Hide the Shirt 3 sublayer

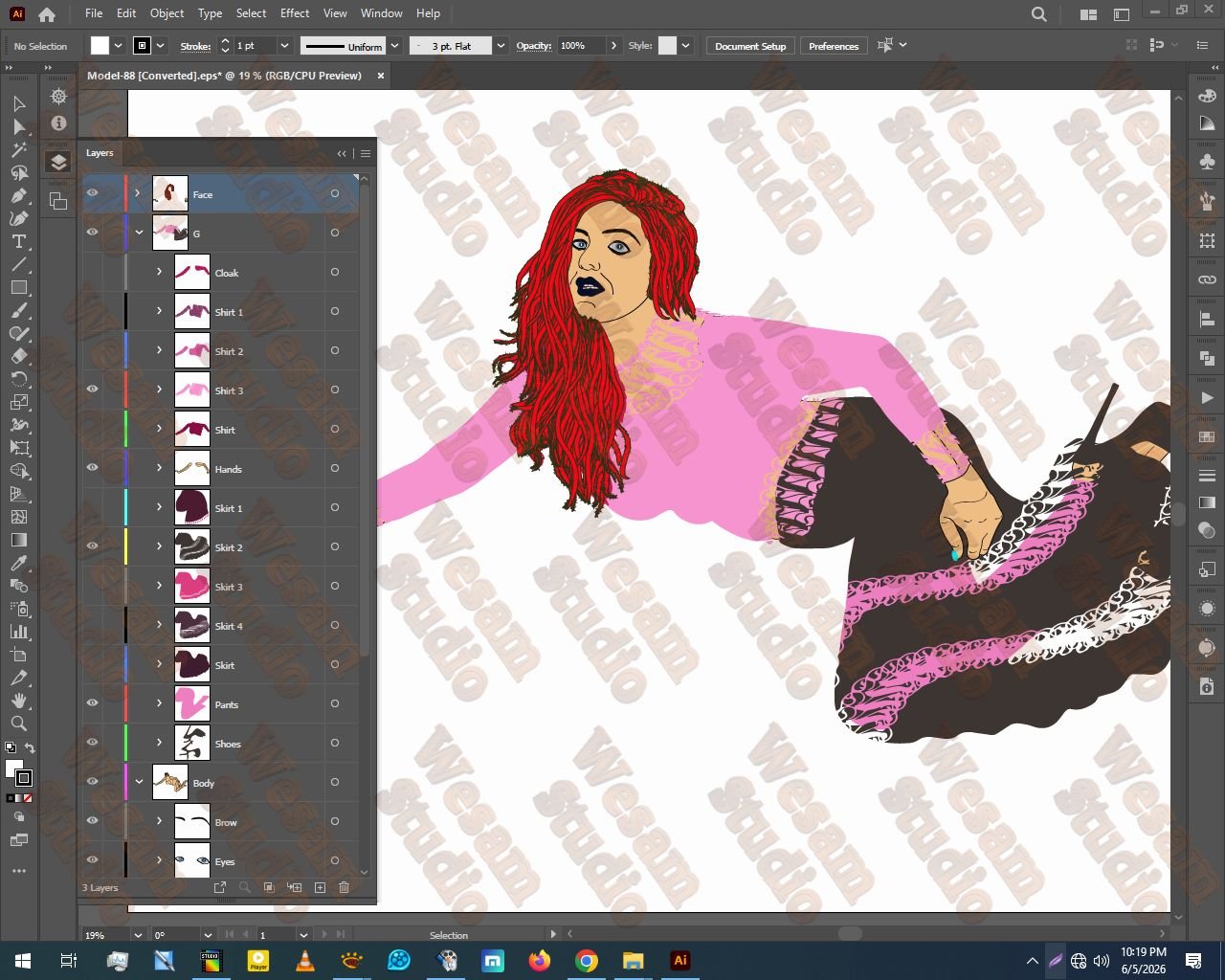(93, 390)
